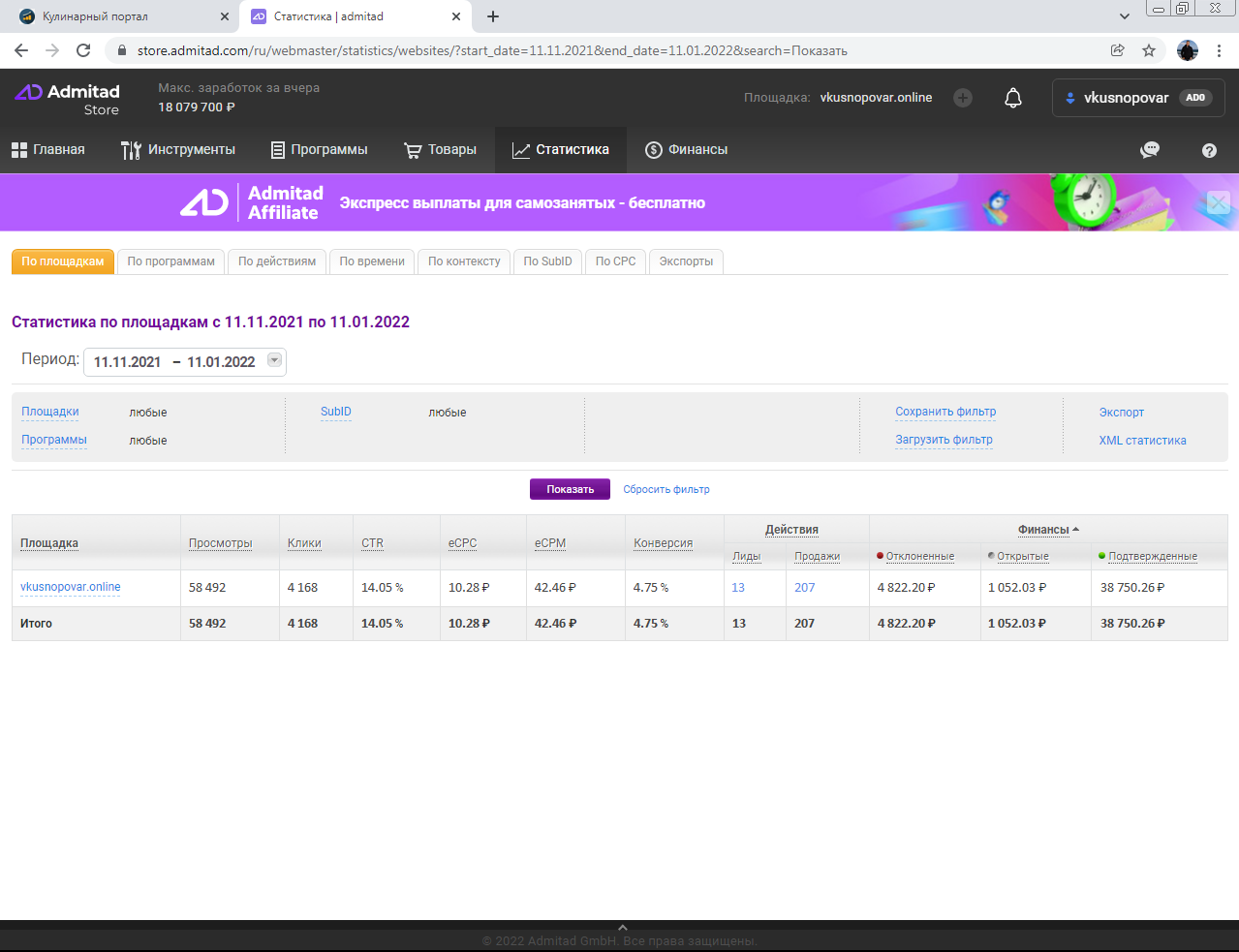Open the vkusnopovar account menu
This screenshot has height=952, width=1239.
(x=1138, y=98)
